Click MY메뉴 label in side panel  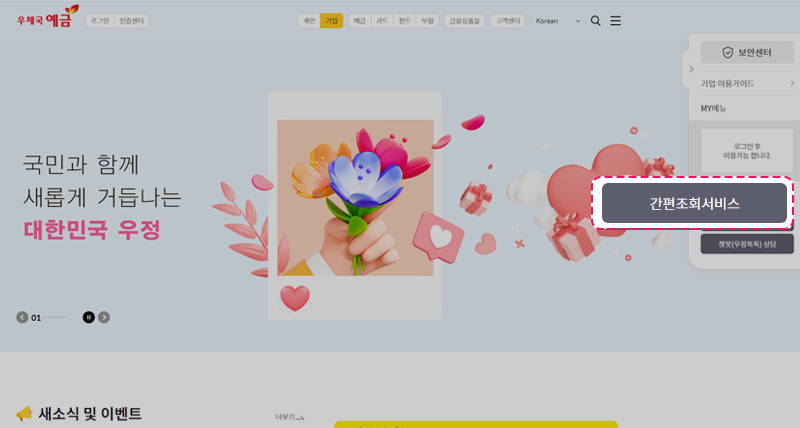coord(713,109)
